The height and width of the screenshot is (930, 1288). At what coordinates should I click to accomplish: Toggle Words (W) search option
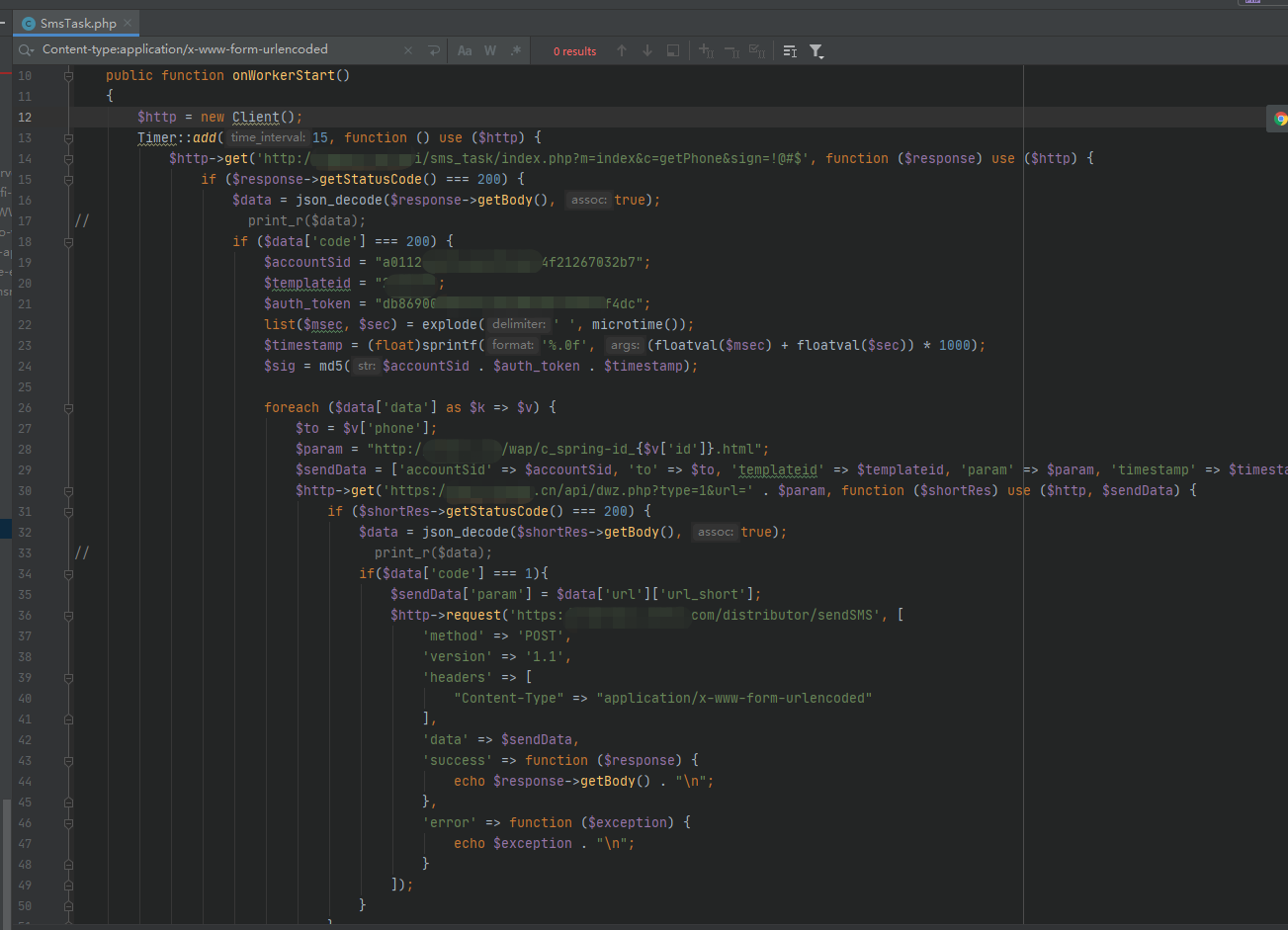tap(489, 50)
